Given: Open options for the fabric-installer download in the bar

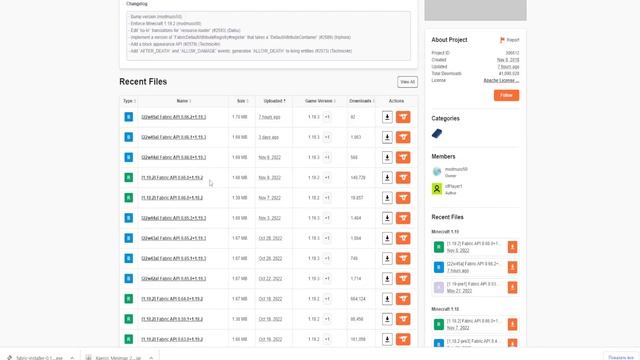Looking at the screenshot, I should (72, 358).
